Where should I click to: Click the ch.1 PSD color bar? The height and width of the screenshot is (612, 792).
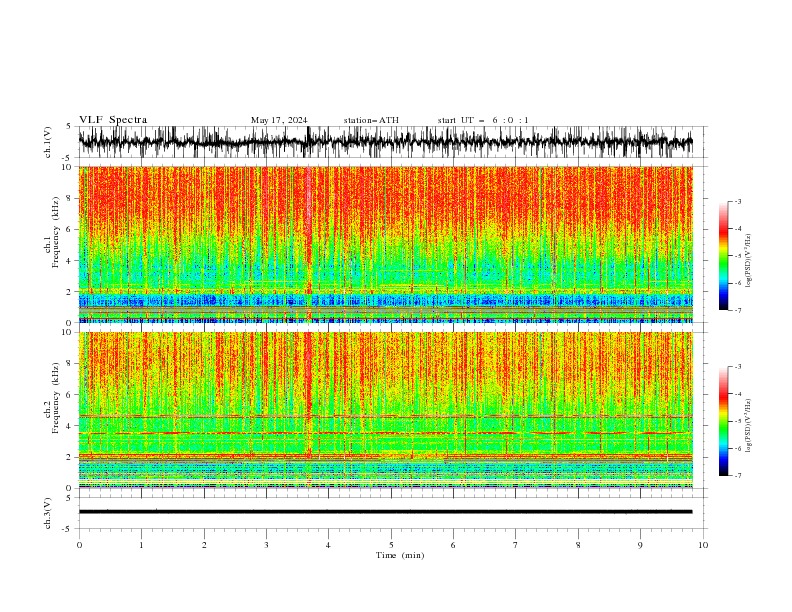(x=723, y=256)
